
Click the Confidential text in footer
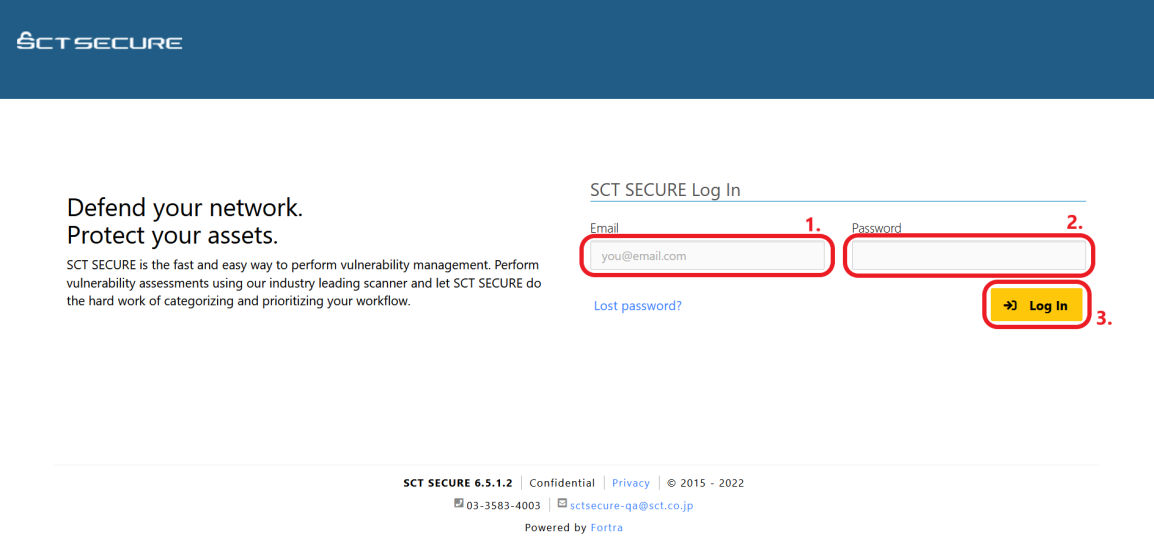pyautogui.click(x=562, y=483)
